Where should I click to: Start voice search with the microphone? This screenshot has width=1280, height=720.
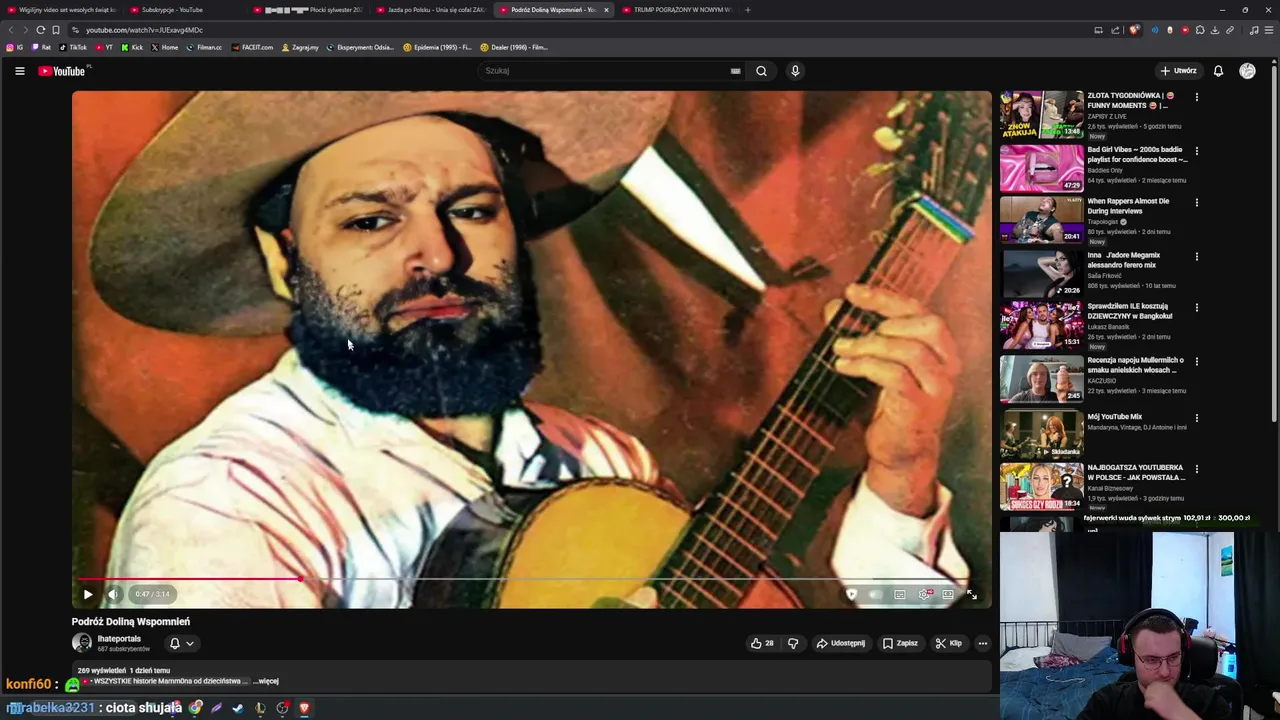click(x=795, y=71)
